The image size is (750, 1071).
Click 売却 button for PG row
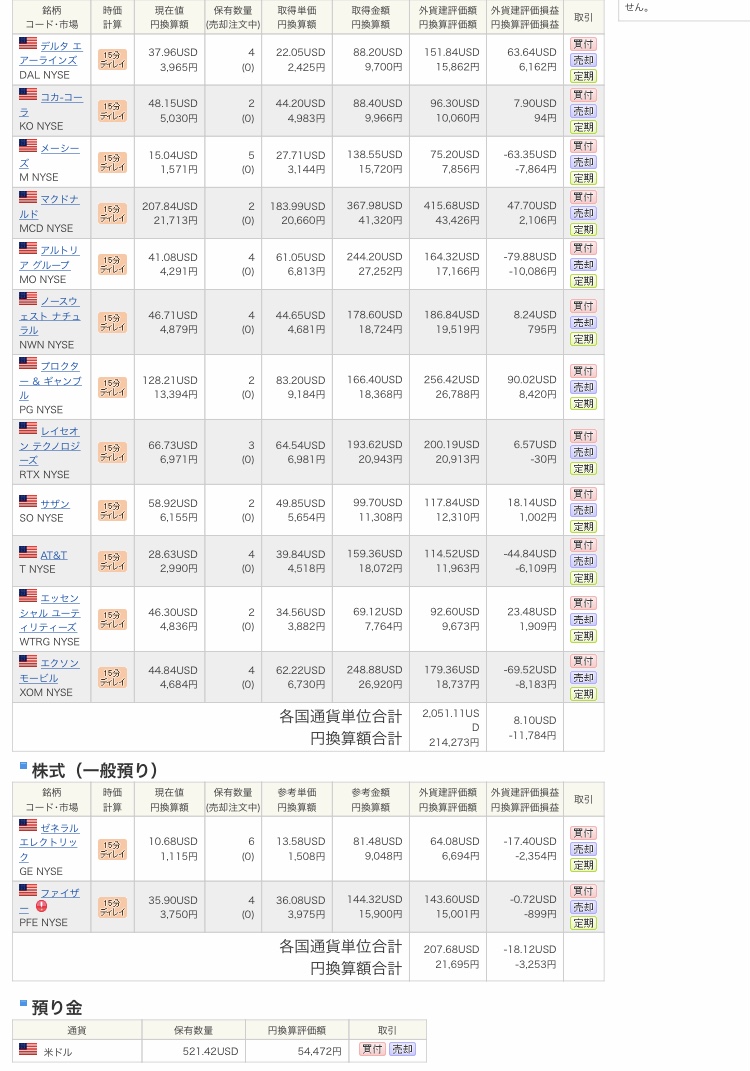click(x=583, y=388)
